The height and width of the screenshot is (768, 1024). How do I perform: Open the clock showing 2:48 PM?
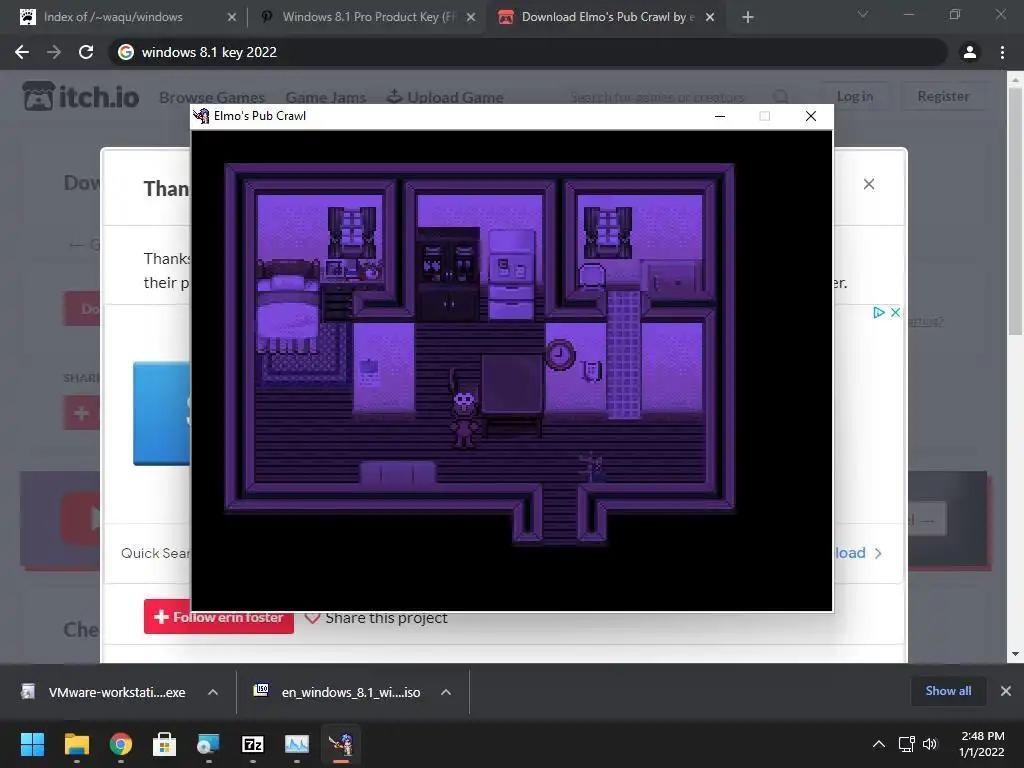tap(982, 744)
